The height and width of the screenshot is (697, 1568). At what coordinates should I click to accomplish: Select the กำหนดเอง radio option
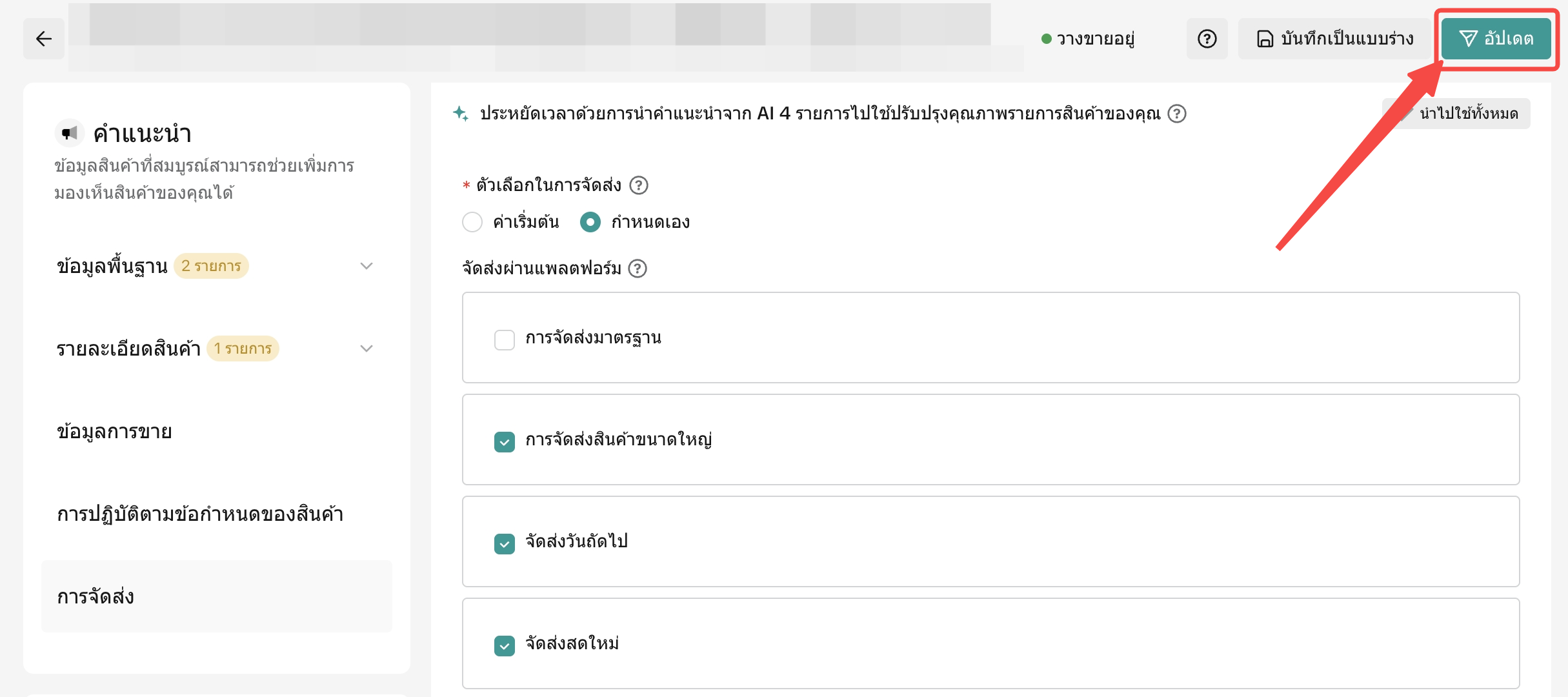coord(590,222)
